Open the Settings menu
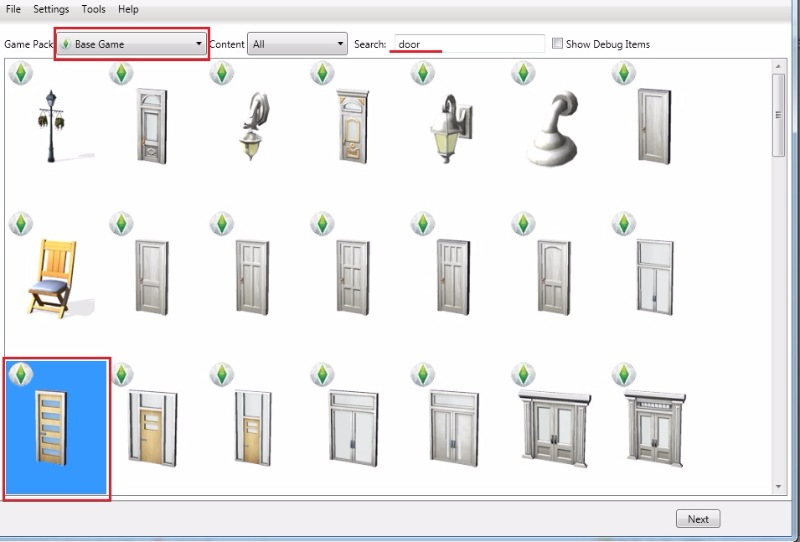The height and width of the screenshot is (542, 800). [51, 9]
